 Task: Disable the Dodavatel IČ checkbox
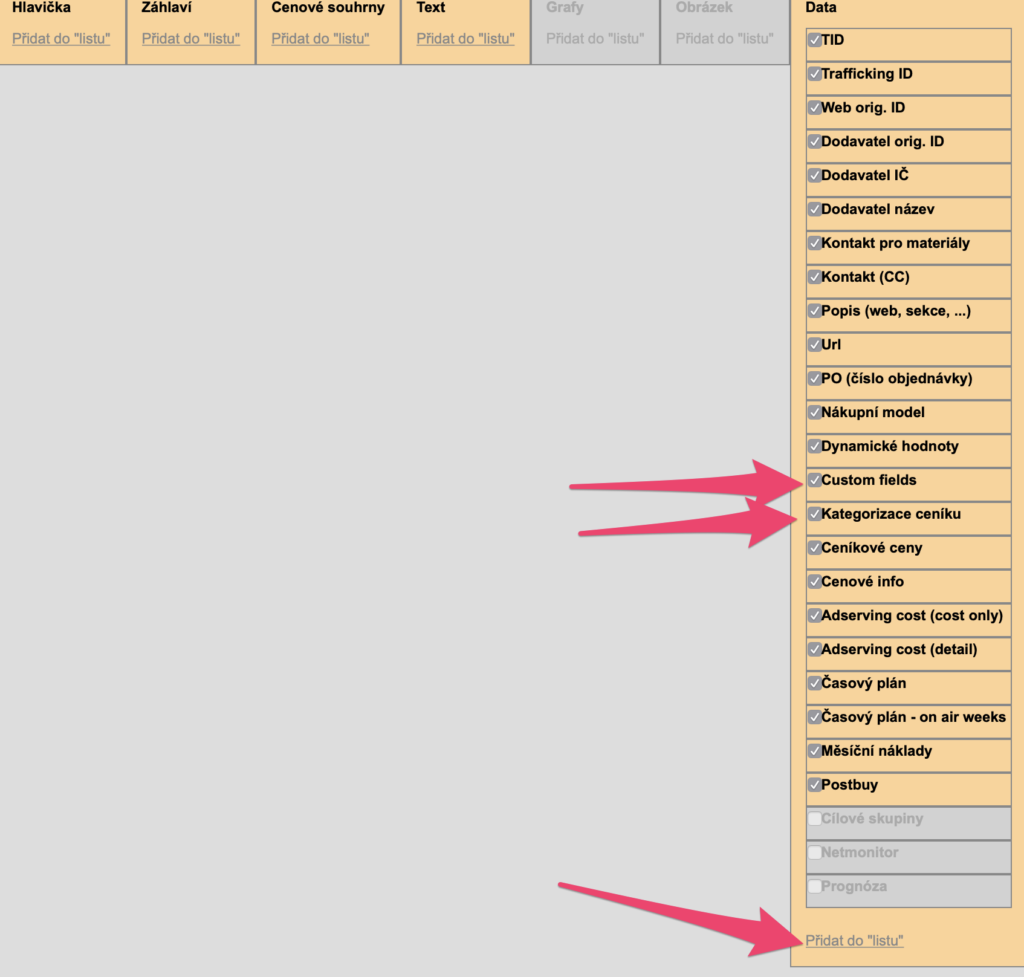pos(814,176)
